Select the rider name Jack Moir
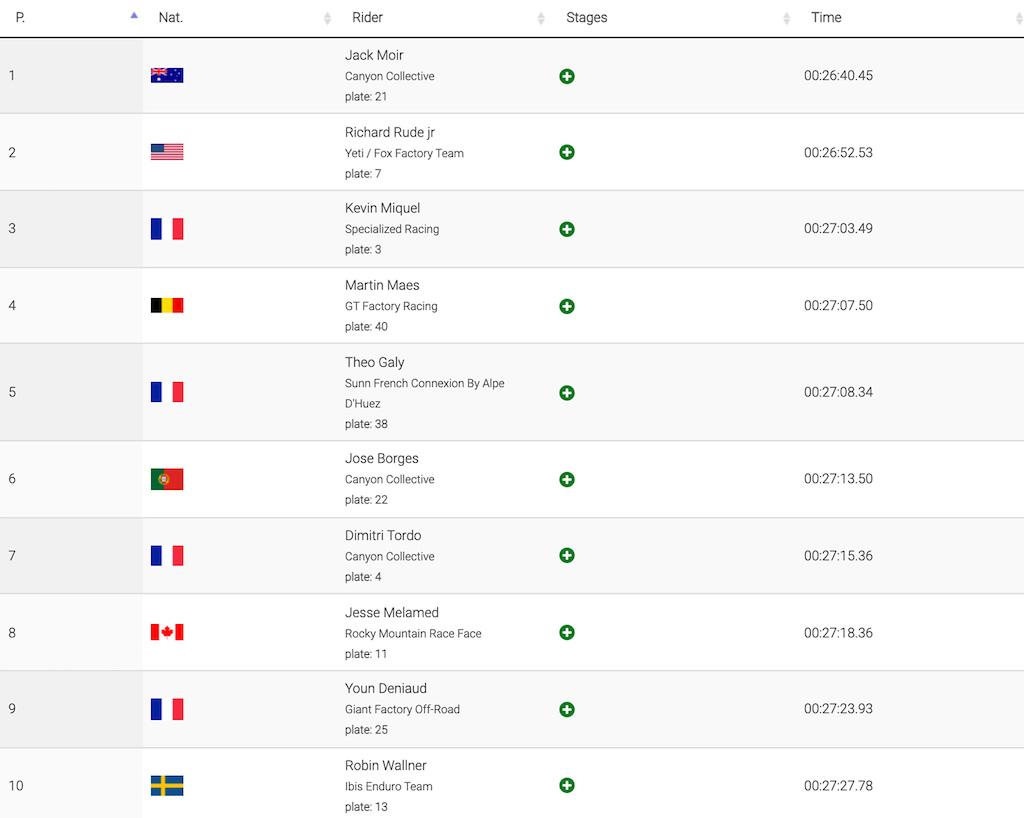The image size is (1024, 818). pos(374,55)
